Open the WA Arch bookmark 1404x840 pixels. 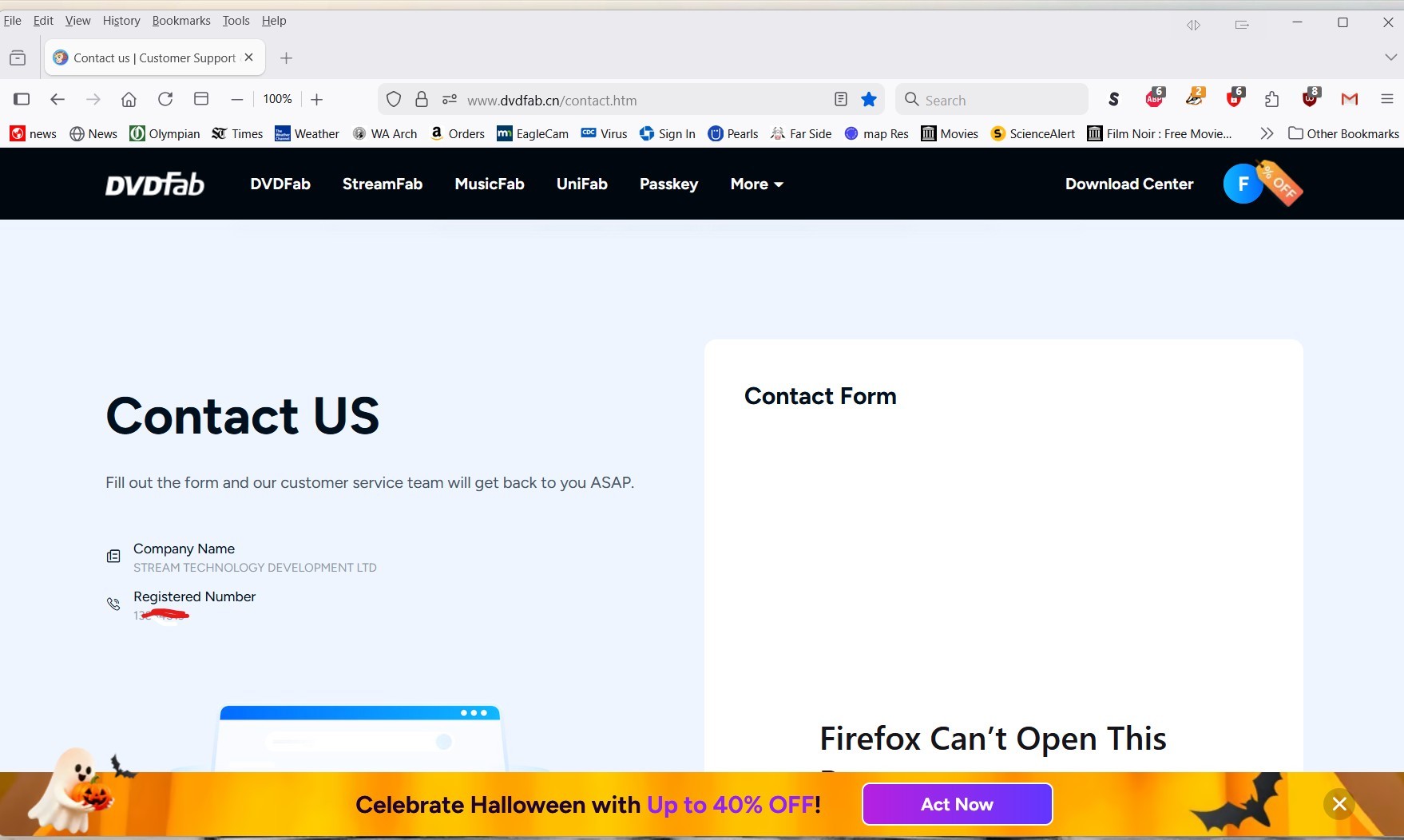point(385,133)
